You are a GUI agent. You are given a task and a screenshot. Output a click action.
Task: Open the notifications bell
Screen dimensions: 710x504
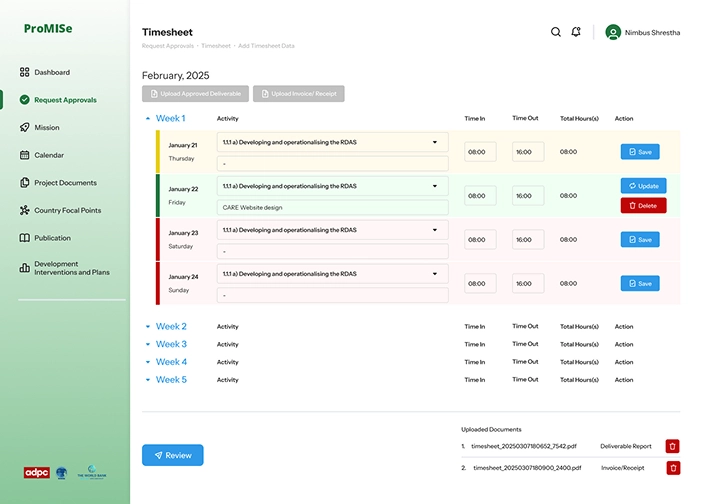pyautogui.click(x=576, y=32)
